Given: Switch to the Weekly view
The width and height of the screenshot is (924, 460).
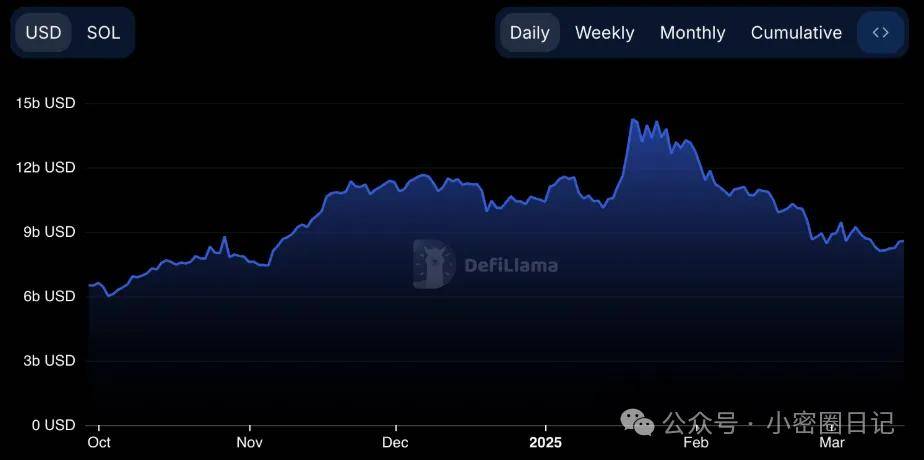Looking at the screenshot, I should tap(605, 32).
